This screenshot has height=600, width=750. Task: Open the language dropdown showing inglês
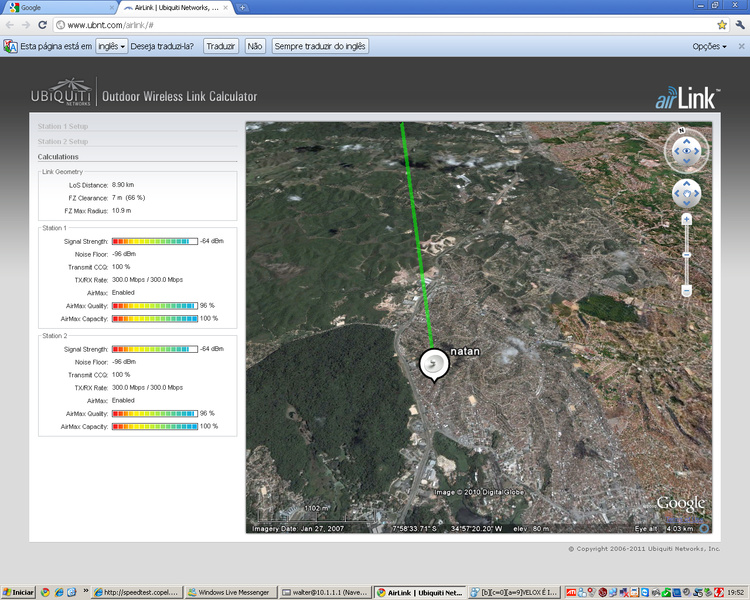[111, 46]
